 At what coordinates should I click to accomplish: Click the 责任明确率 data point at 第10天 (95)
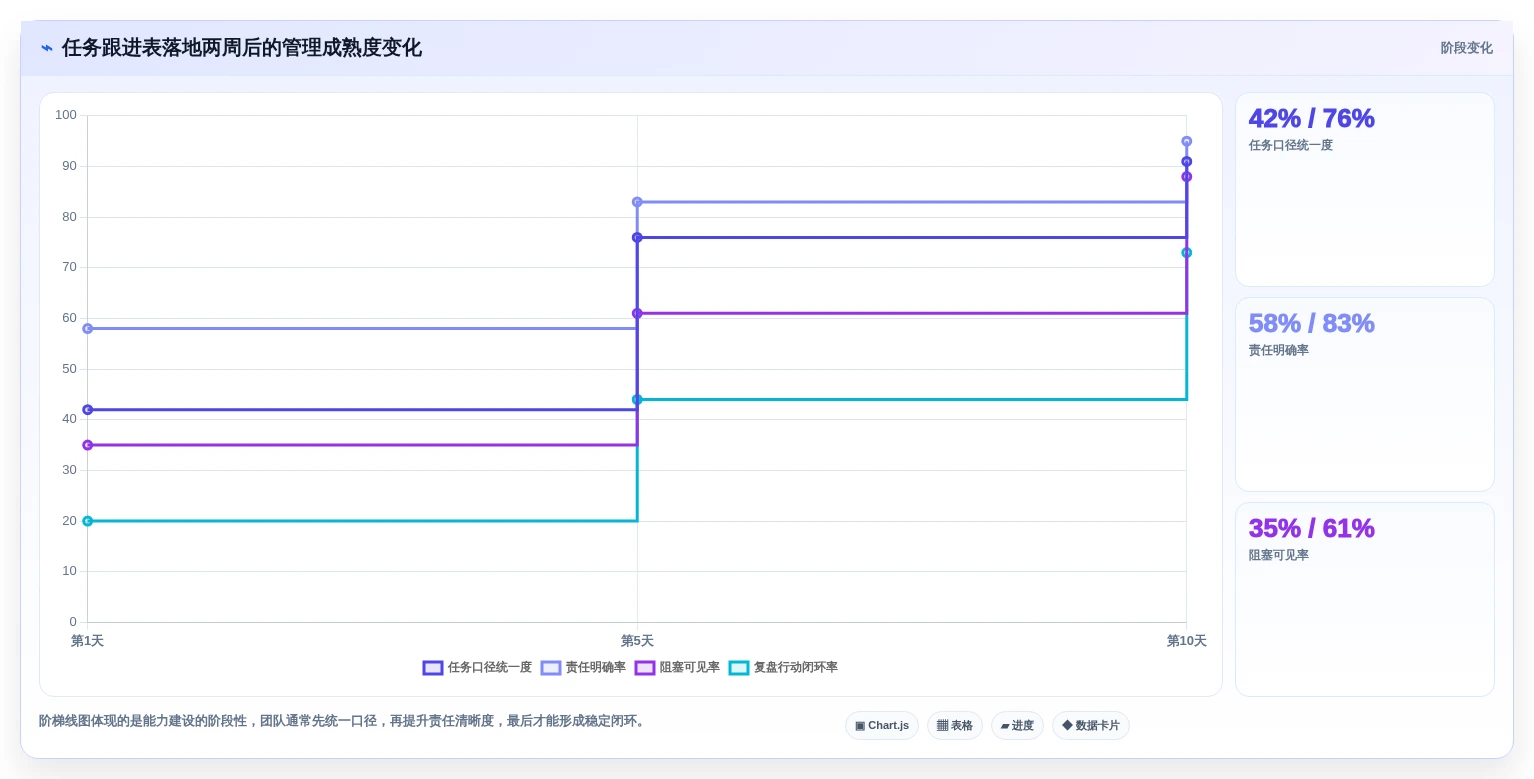click(x=1186, y=141)
